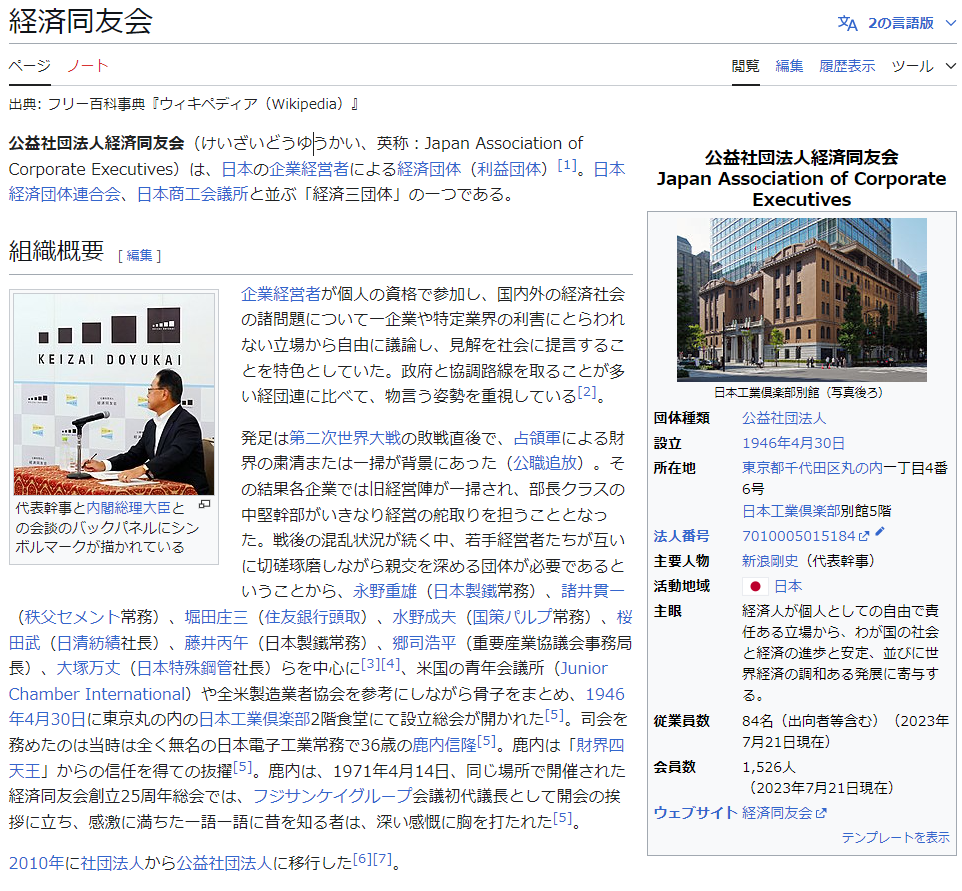Follow the 公職追放 link
The height and width of the screenshot is (891, 962).
(x=545, y=463)
